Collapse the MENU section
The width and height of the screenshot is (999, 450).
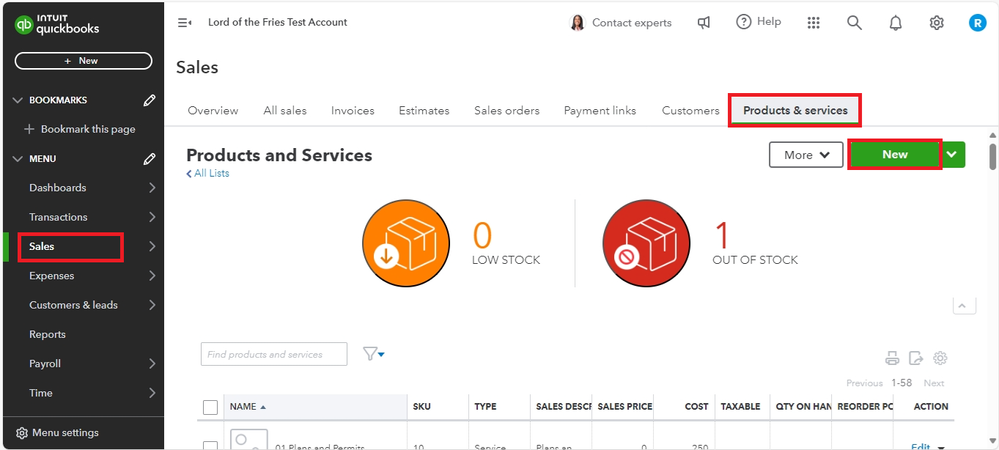tap(17, 159)
